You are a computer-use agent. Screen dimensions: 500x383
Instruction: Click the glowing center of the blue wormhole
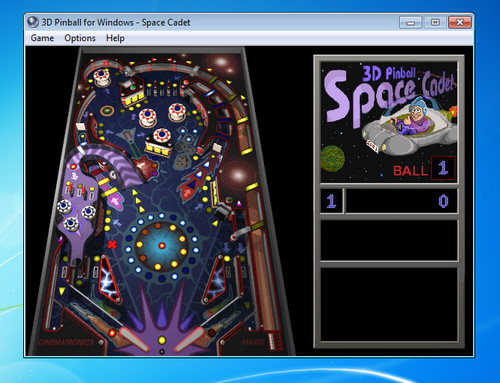[162, 246]
